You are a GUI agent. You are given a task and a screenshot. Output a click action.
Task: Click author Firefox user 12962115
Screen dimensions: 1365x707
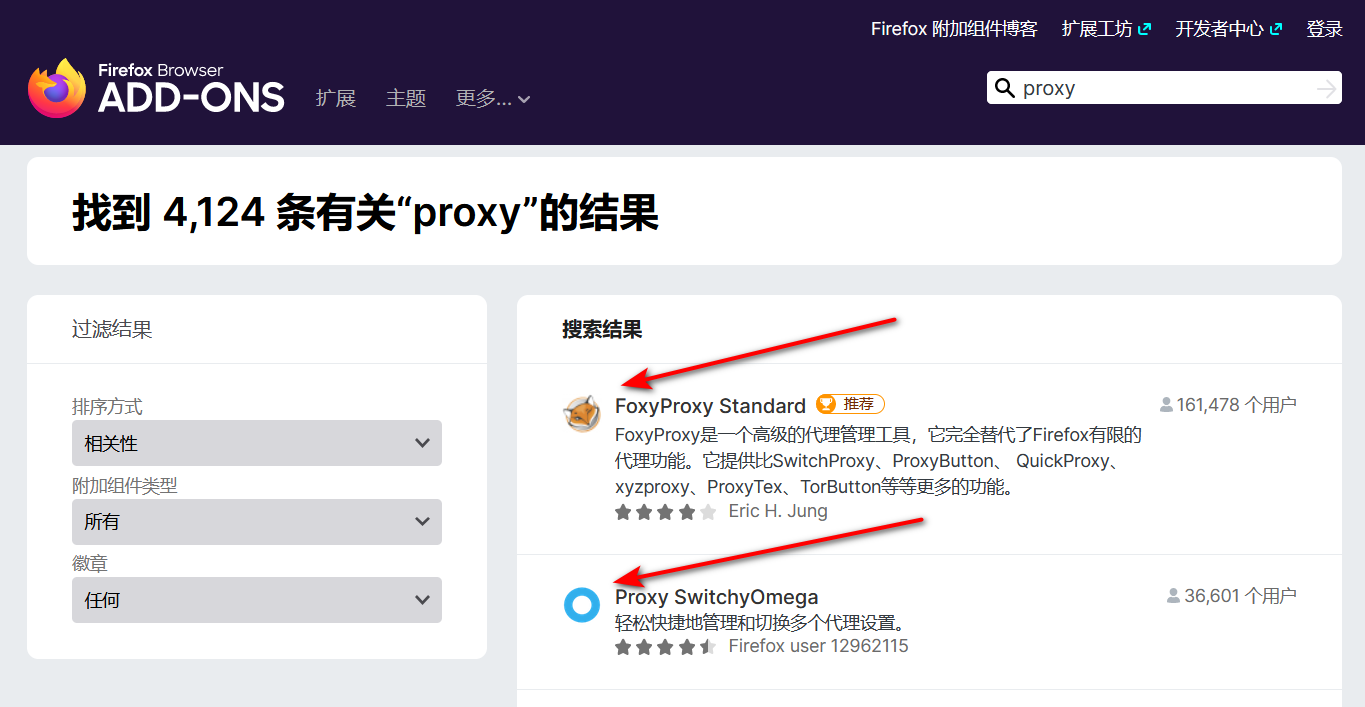click(x=818, y=646)
